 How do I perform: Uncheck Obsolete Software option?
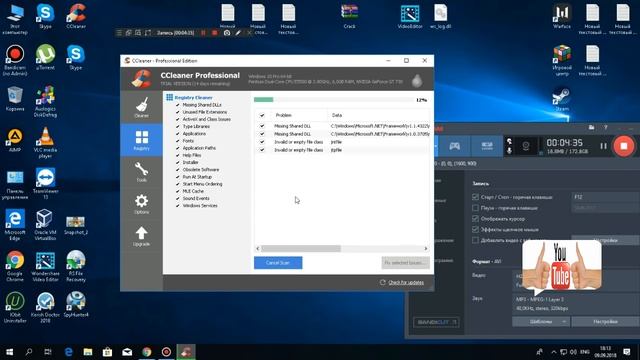coord(178,169)
